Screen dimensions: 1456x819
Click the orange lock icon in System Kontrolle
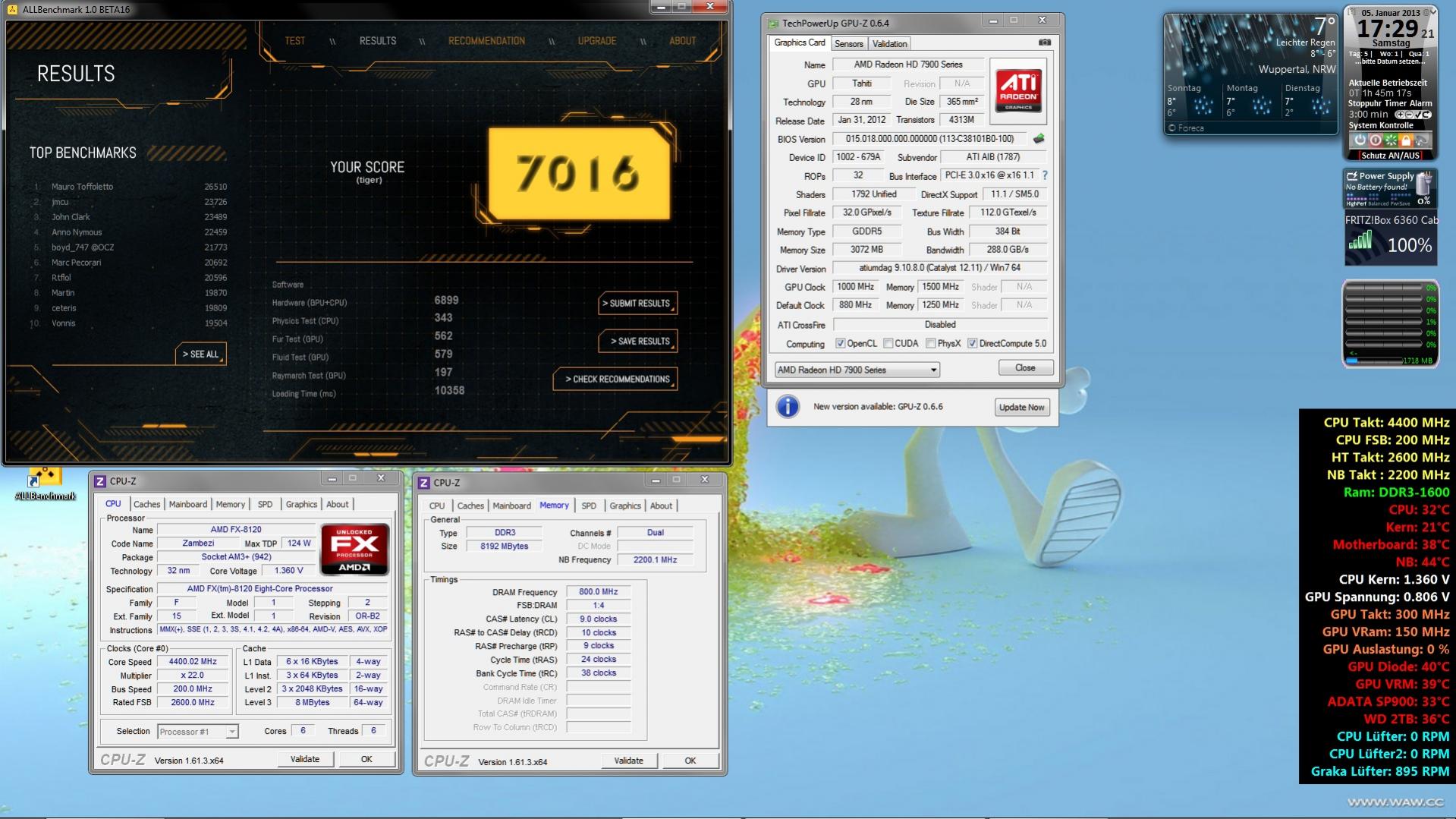coord(1406,140)
